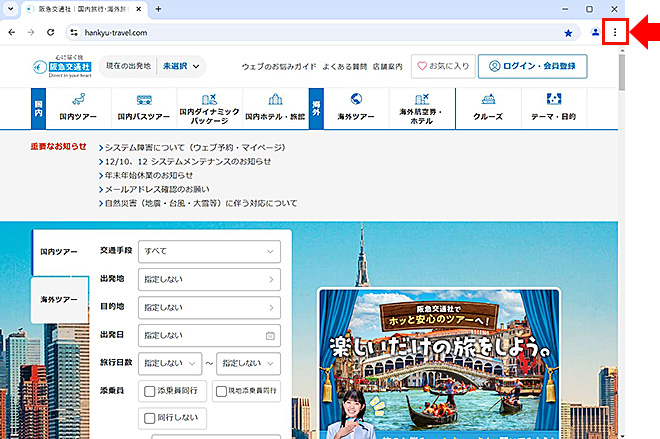Select the 国内ホテル・旅館 navigation item
Viewport: 660px width, 439px height.
point(276,108)
